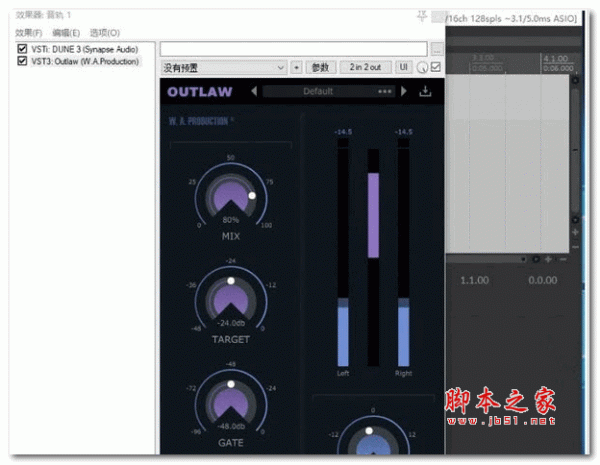Click the left -14.5 peak readout
This screenshot has width=600, height=465.
[x=343, y=132]
